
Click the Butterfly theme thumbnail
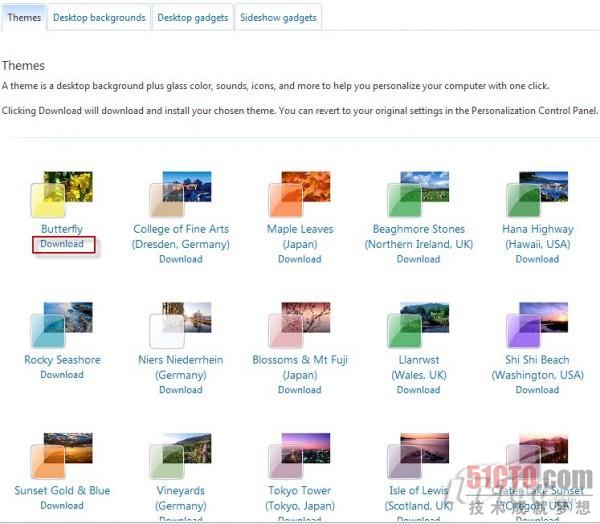(x=62, y=194)
